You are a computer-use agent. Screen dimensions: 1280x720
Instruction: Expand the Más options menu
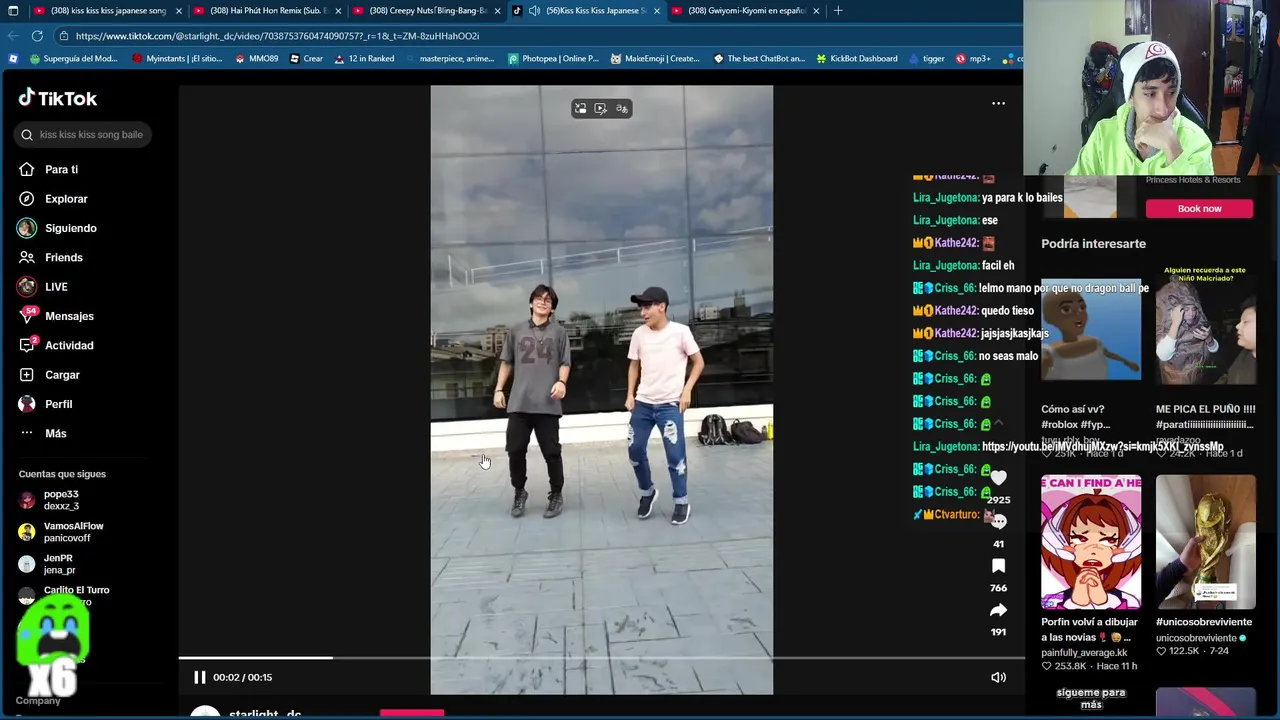coord(55,433)
